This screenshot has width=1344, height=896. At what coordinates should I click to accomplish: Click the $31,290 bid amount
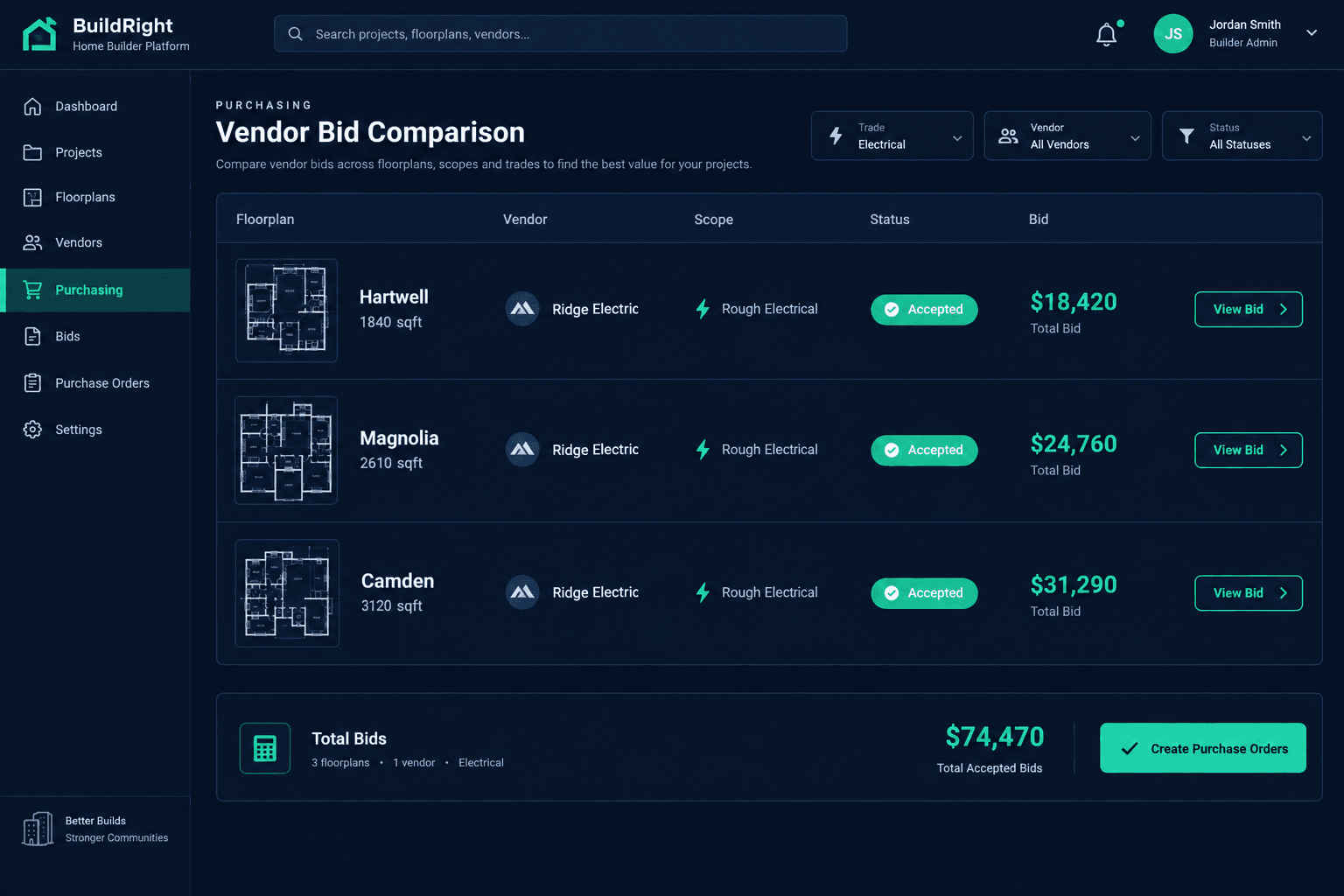(1074, 584)
